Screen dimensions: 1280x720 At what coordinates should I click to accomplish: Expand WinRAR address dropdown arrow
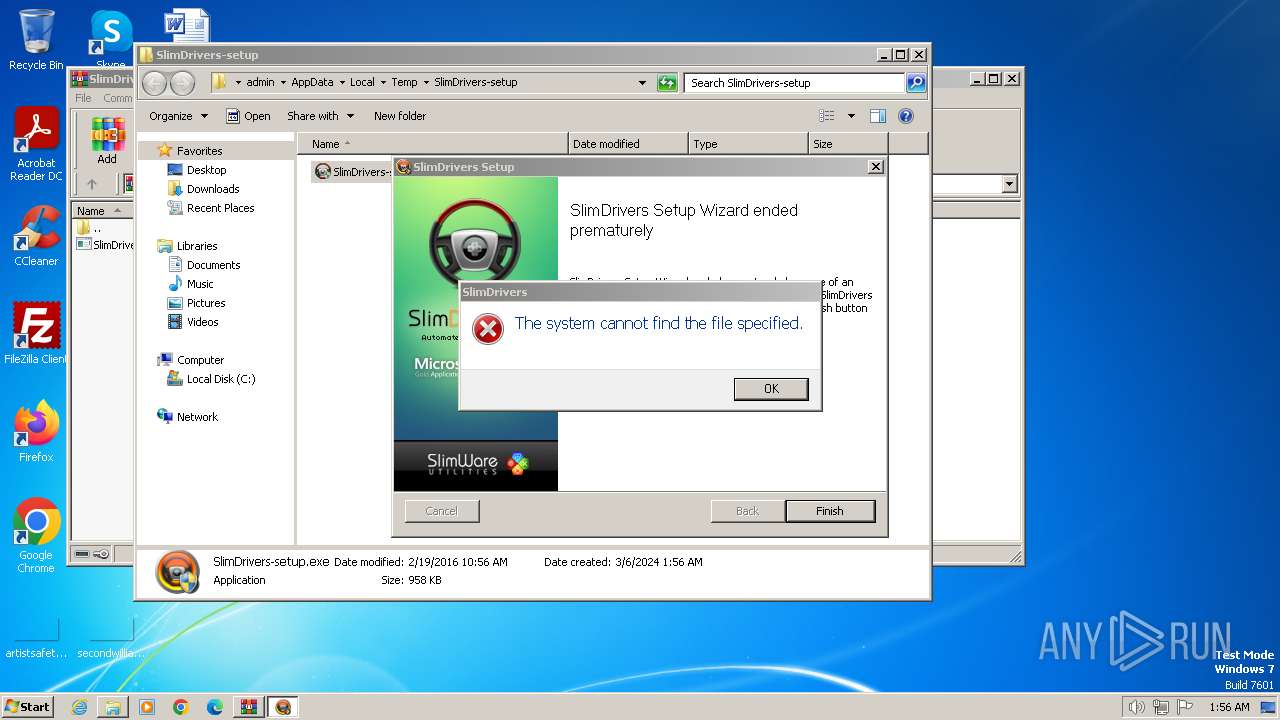(1008, 184)
